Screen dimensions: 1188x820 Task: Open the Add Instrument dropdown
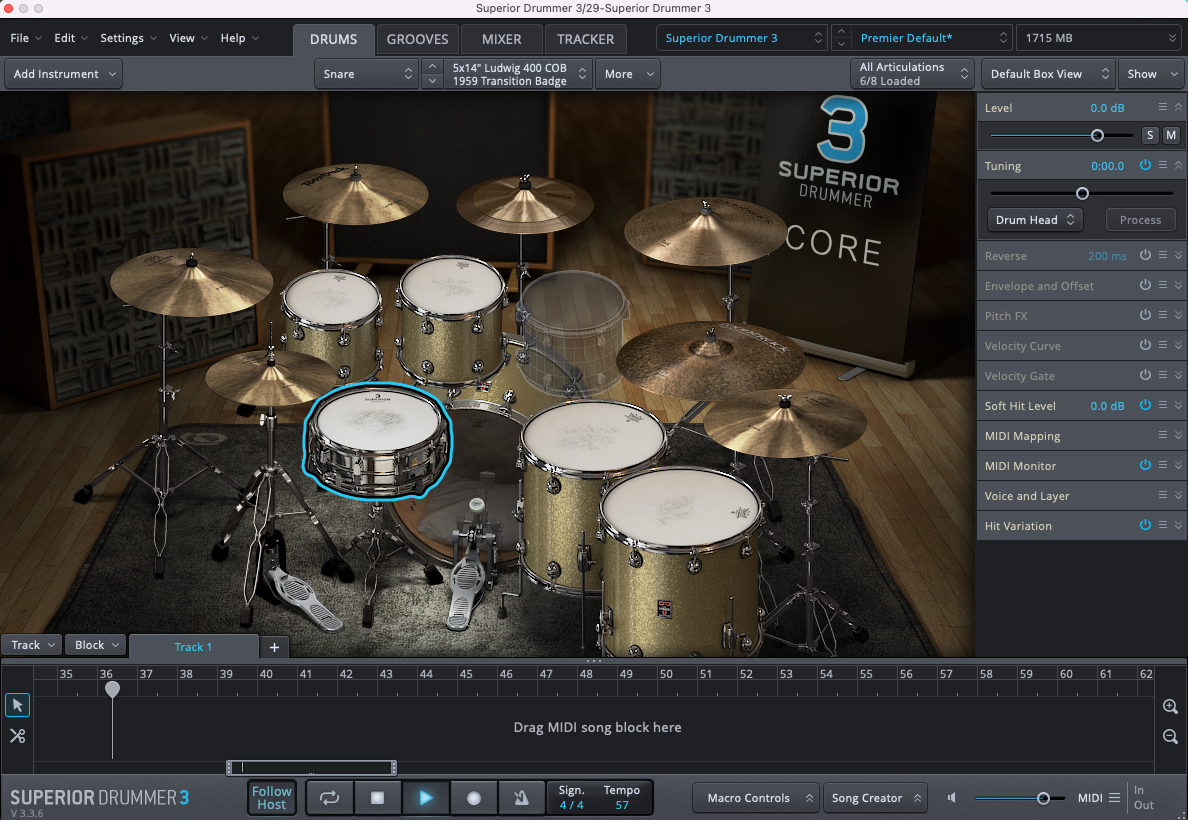pos(64,74)
